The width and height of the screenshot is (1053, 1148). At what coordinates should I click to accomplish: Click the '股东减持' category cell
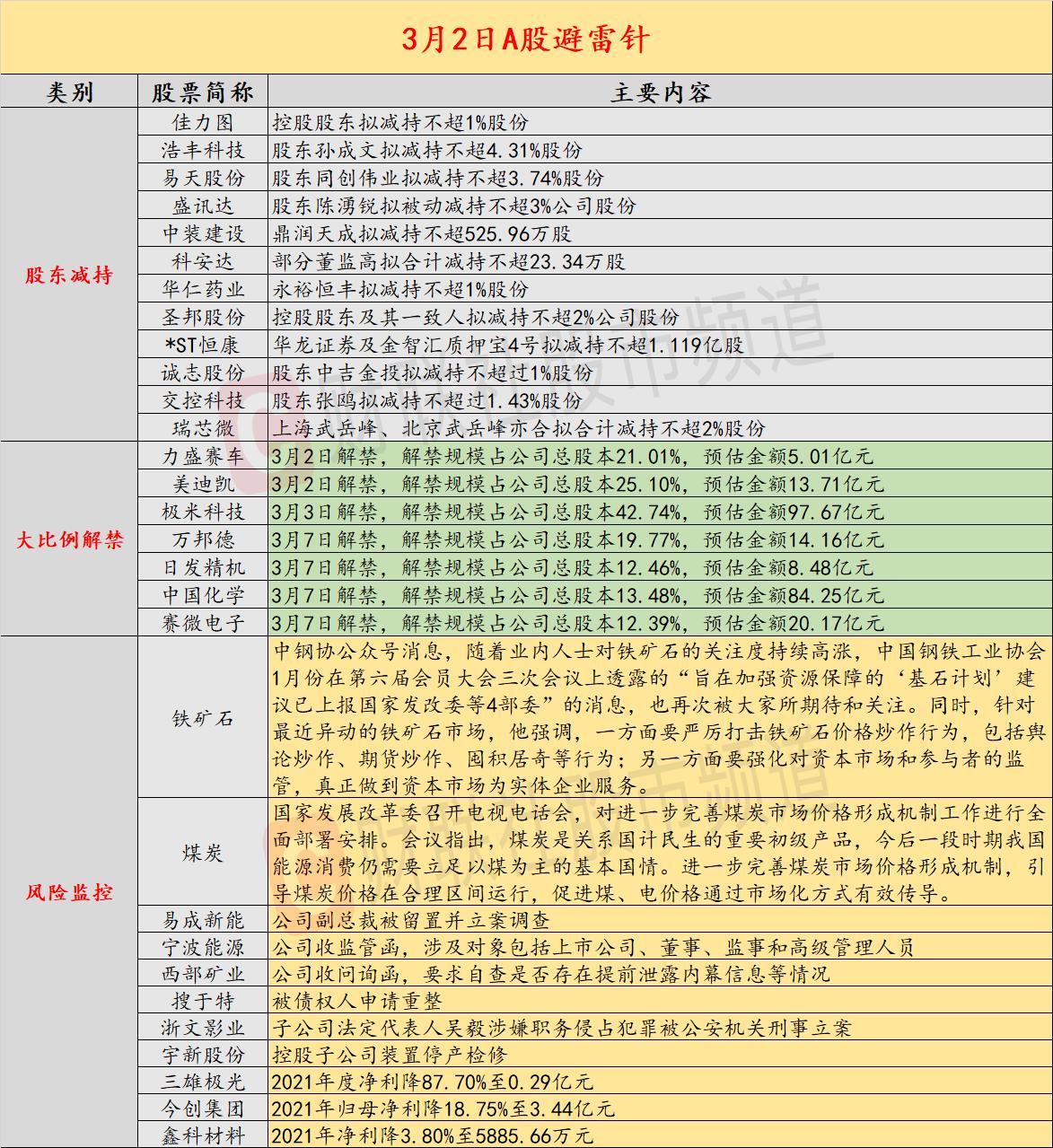69,275
